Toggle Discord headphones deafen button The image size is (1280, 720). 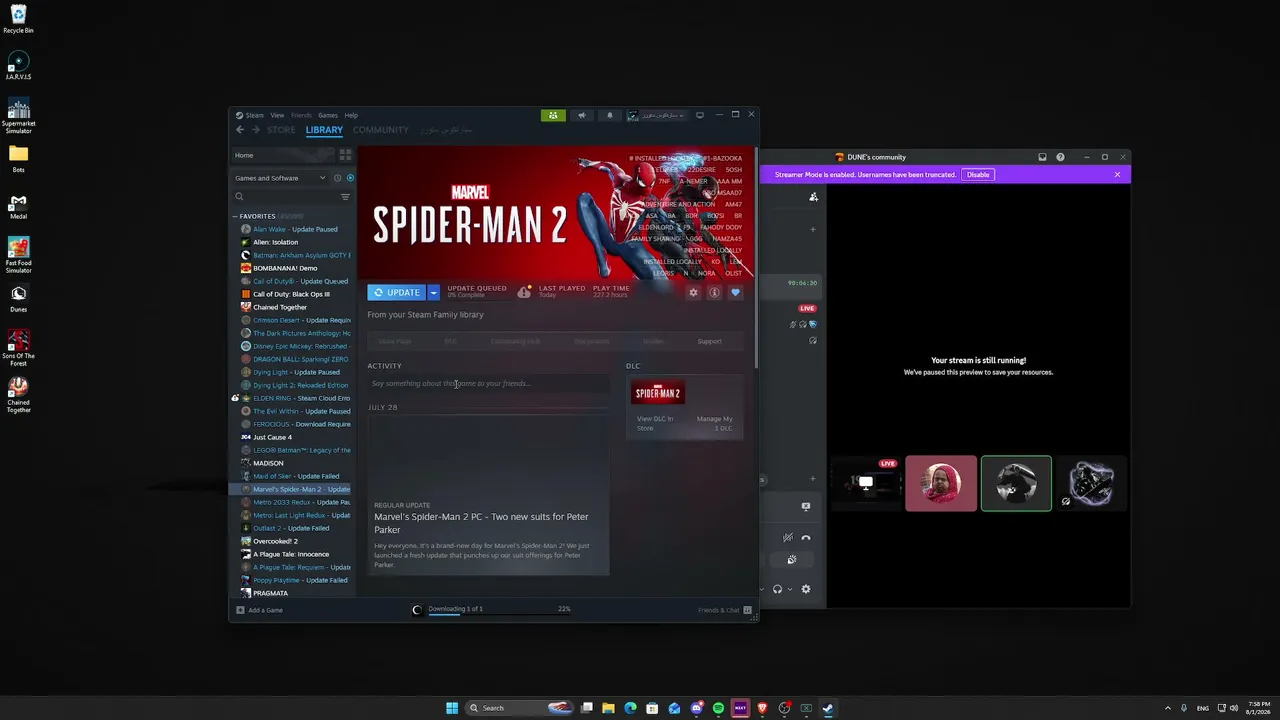click(x=777, y=589)
